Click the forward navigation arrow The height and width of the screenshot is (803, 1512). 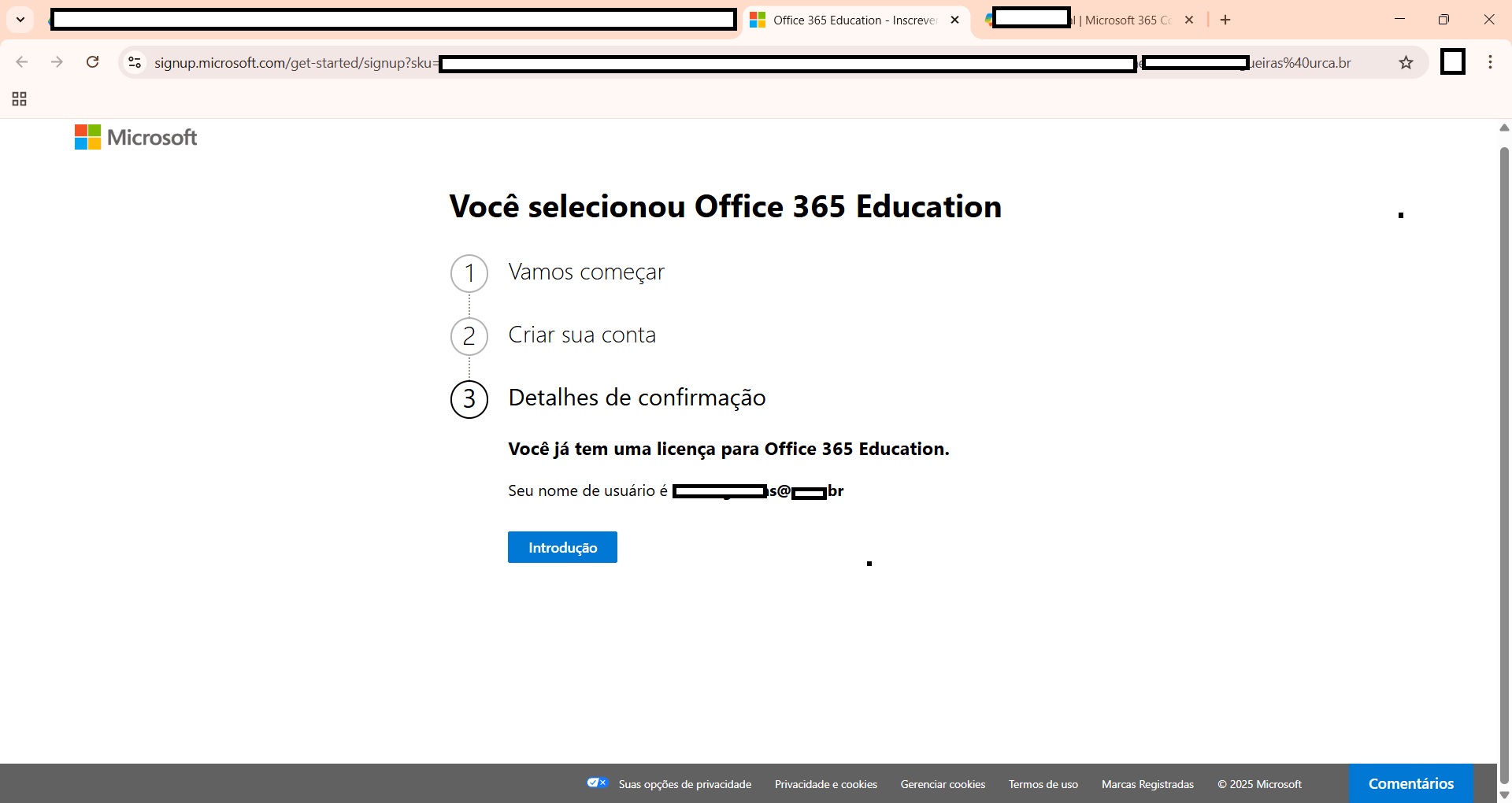(57, 62)
